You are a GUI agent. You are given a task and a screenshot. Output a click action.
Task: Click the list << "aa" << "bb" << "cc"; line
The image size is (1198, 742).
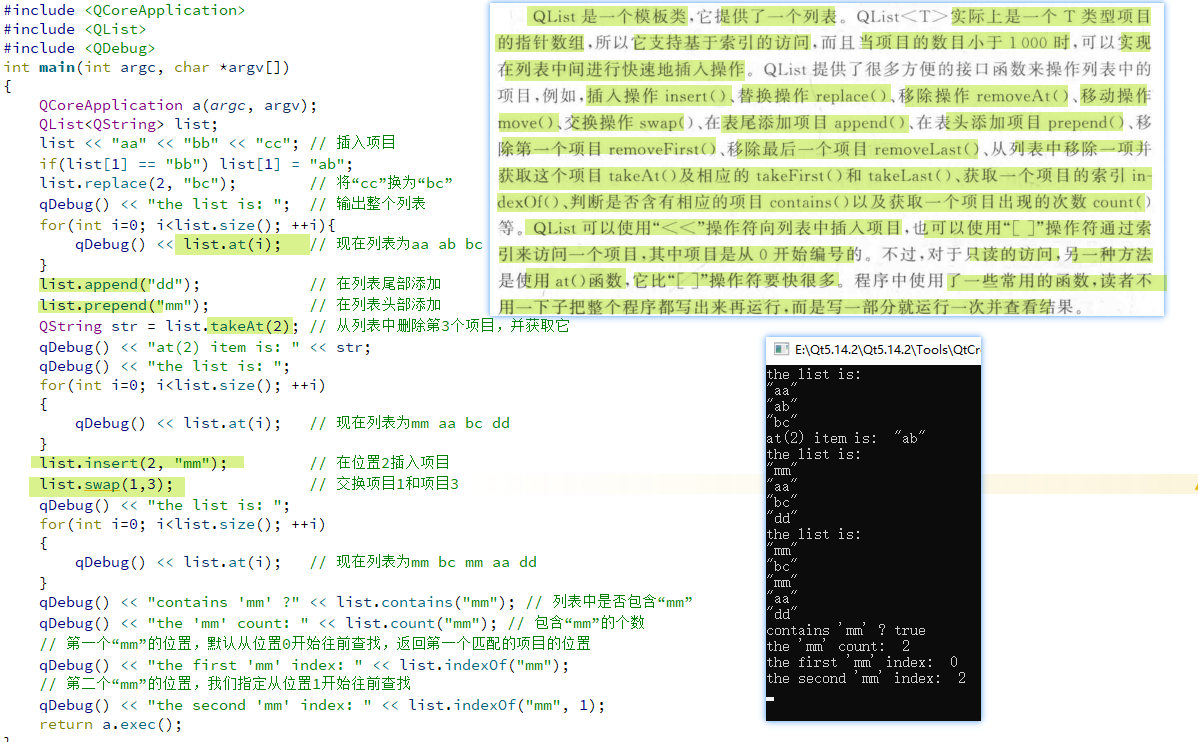(x=170, y=143)
